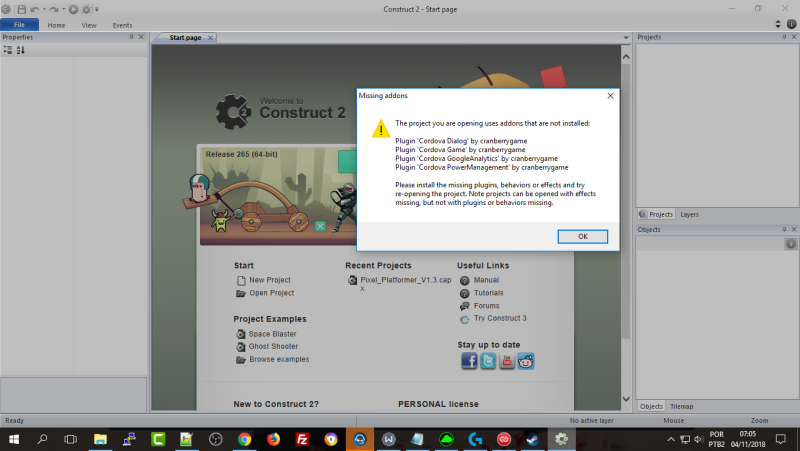Image resolution: width=800 pixels, height=451 pixels.
Task: Click the Twitter icon
Action: point(488,361)
